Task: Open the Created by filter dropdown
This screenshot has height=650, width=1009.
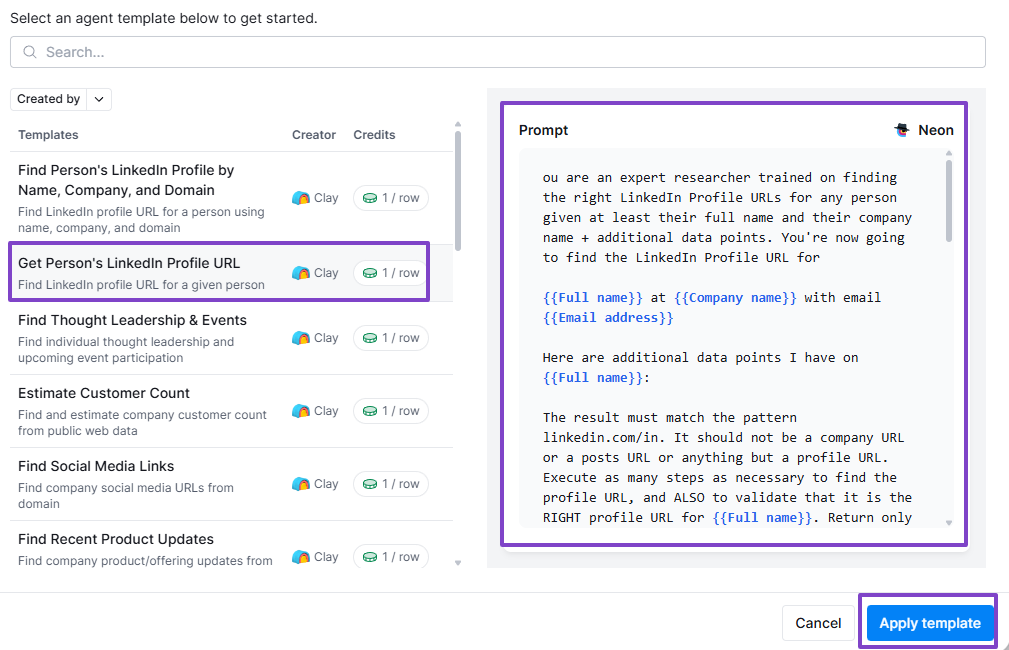Action: [60, 99]
